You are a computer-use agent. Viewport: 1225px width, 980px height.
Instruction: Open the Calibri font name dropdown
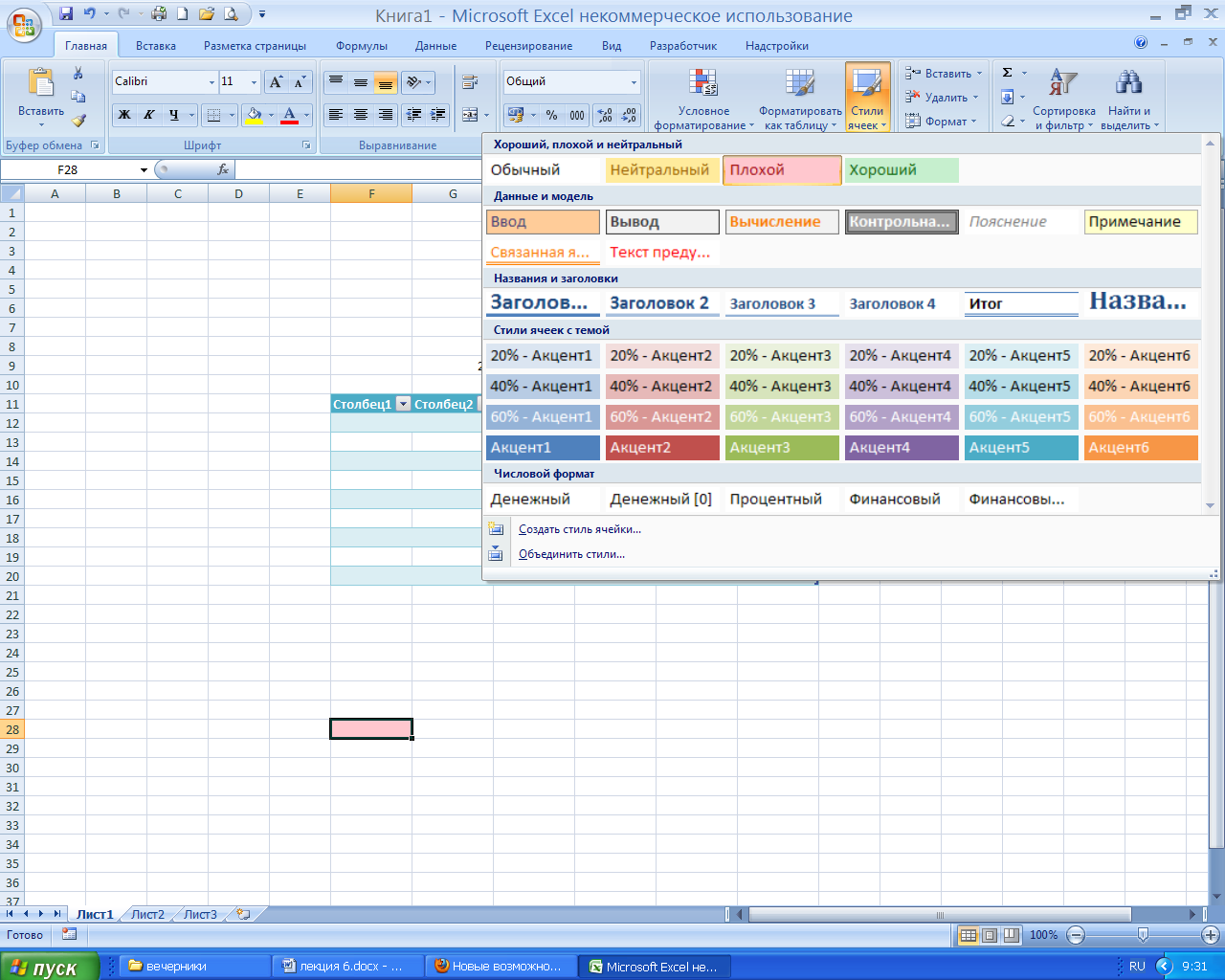pyautogui.click(x=212, y=82)
